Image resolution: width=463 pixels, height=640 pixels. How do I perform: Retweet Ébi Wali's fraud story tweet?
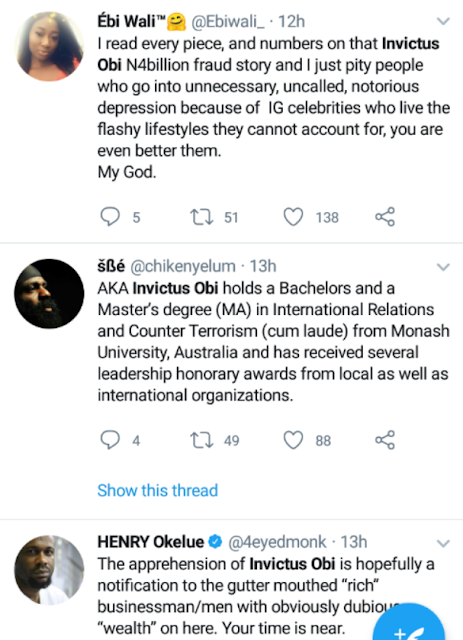(x=202, y=217)
